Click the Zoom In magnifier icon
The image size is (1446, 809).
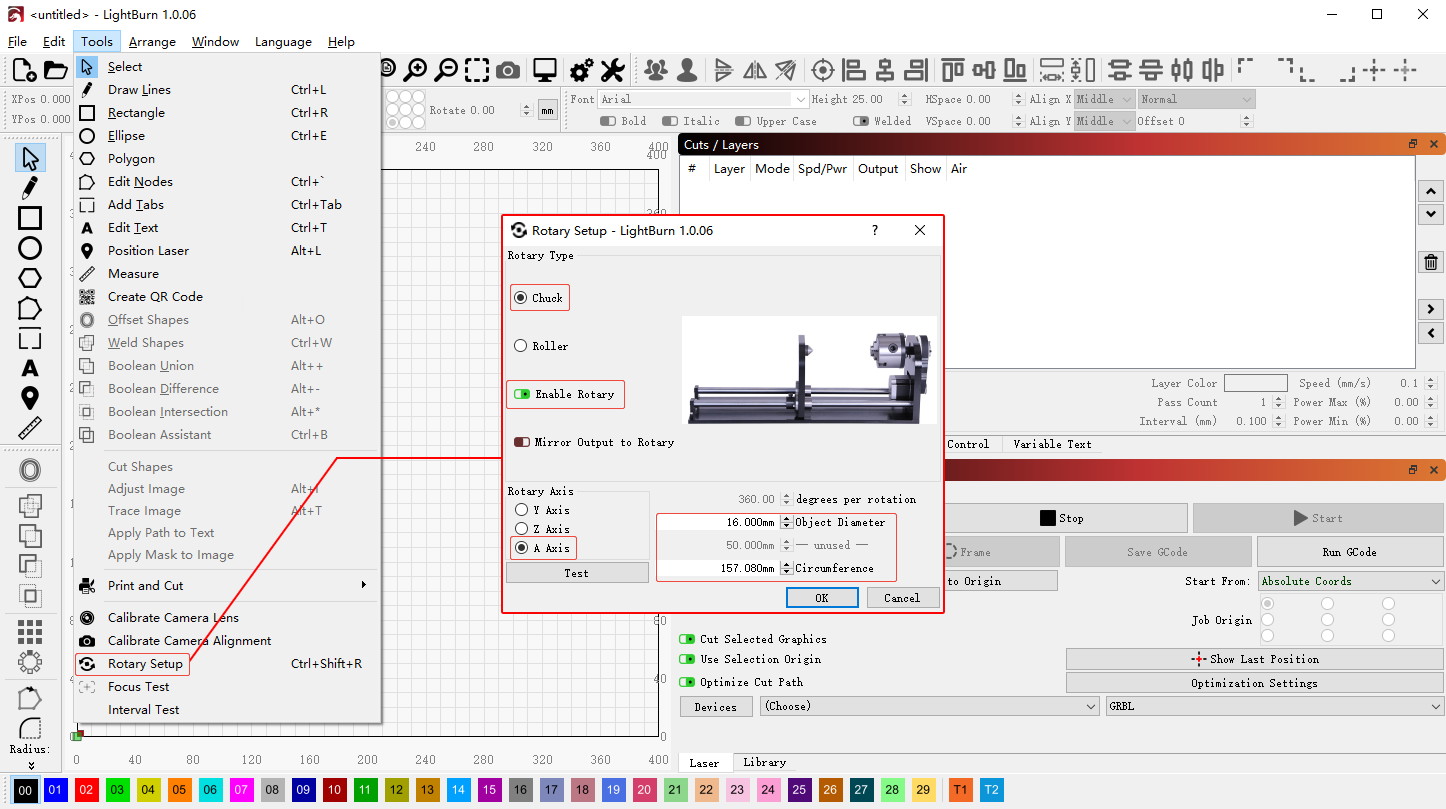point(415,70)
